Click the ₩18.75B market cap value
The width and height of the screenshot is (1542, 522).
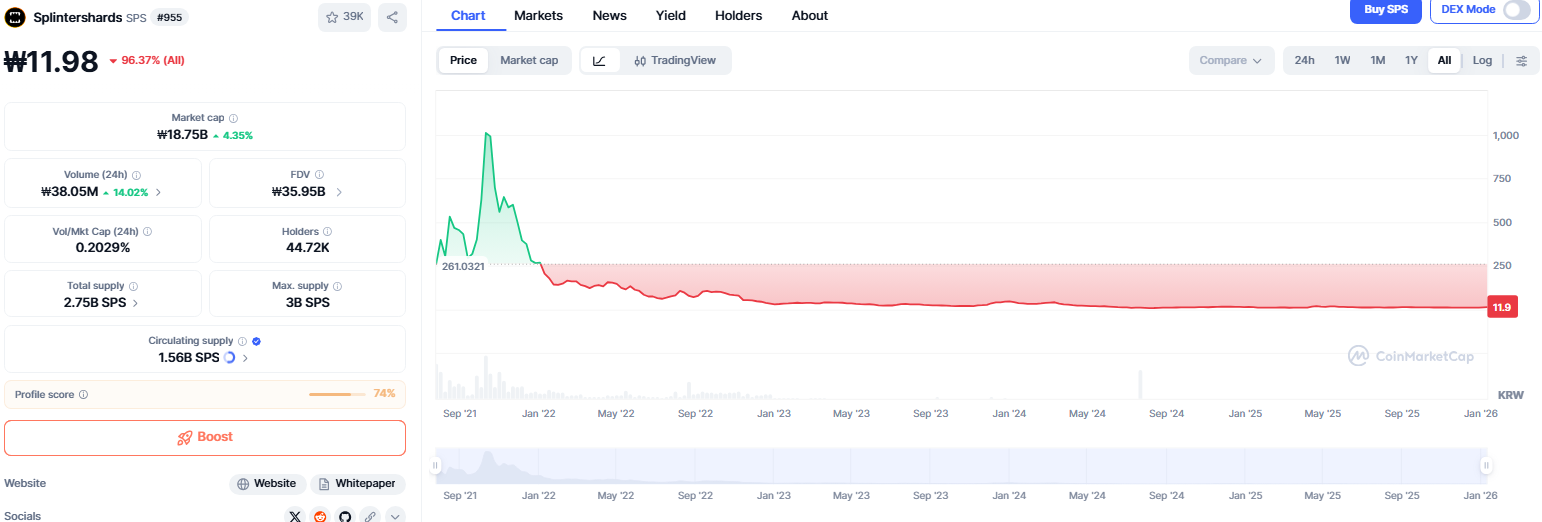tap(182, 135)
